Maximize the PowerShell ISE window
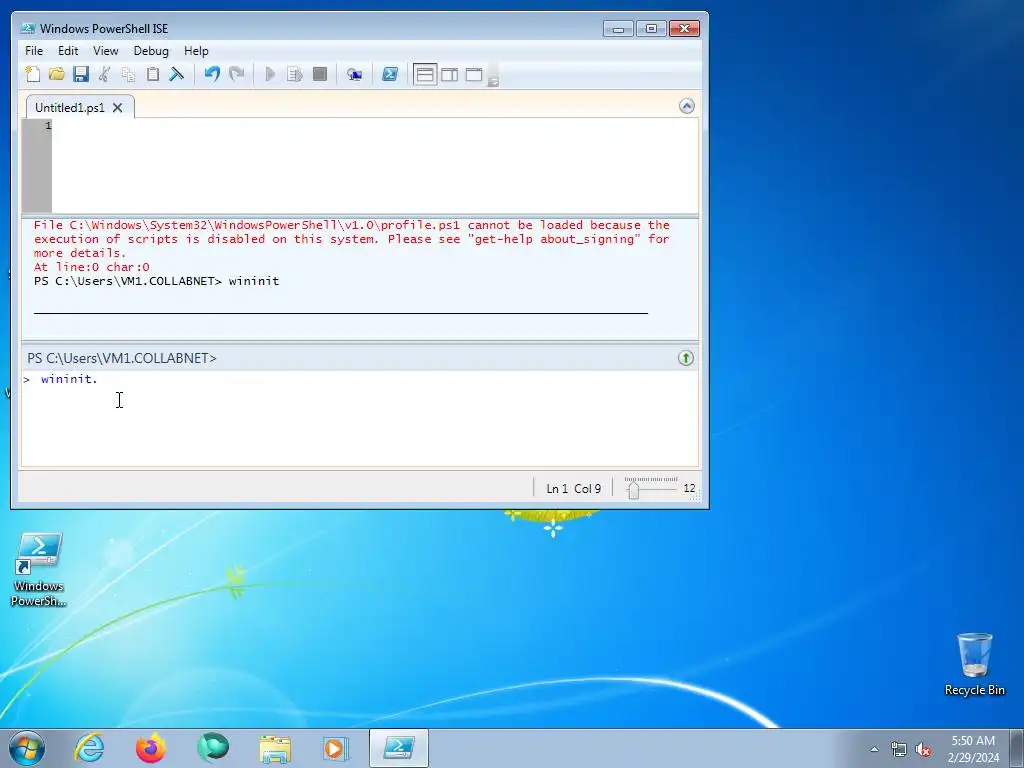 (651, 29)
